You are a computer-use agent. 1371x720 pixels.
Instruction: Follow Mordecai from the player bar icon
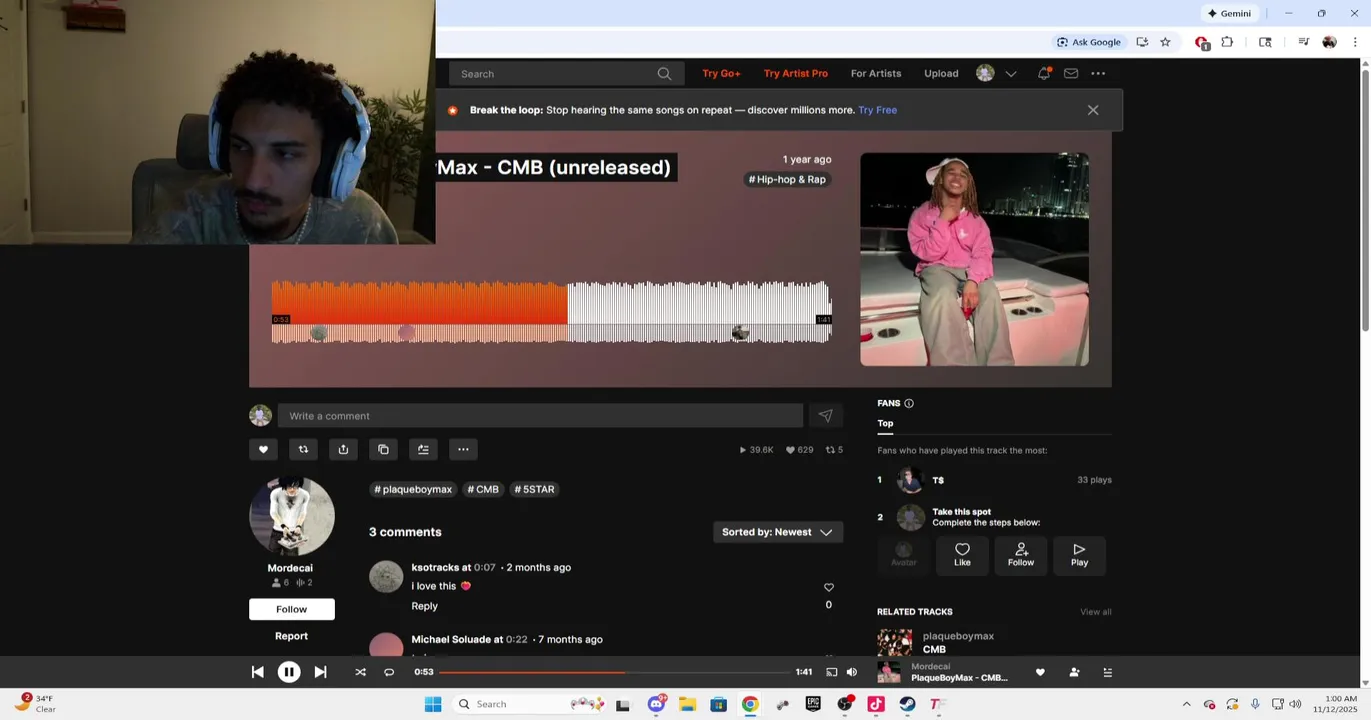[x=1074, y=673]
